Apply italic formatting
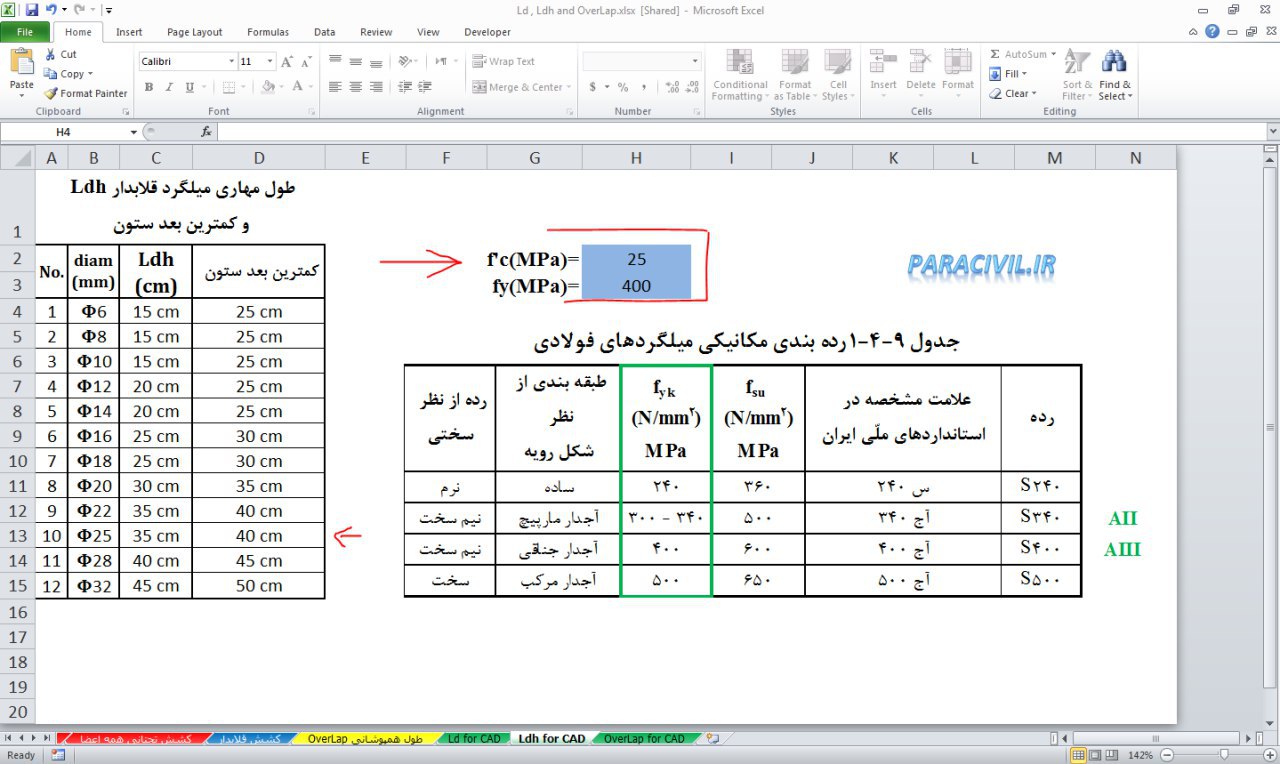Viewport: 1280px width, 764px height. [x=167, y=87]
